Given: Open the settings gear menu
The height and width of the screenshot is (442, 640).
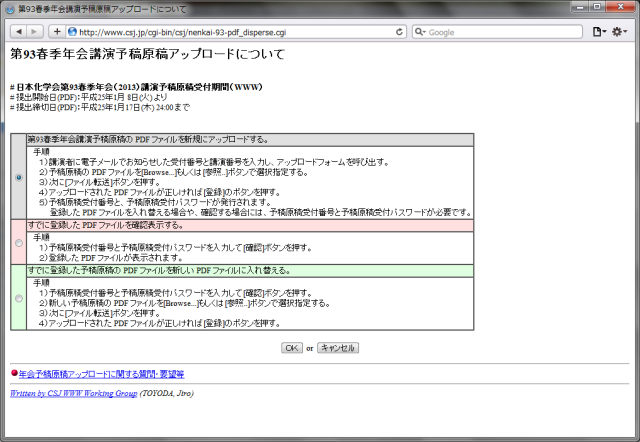Looking at the screenshot, I should tap(619, 31).
